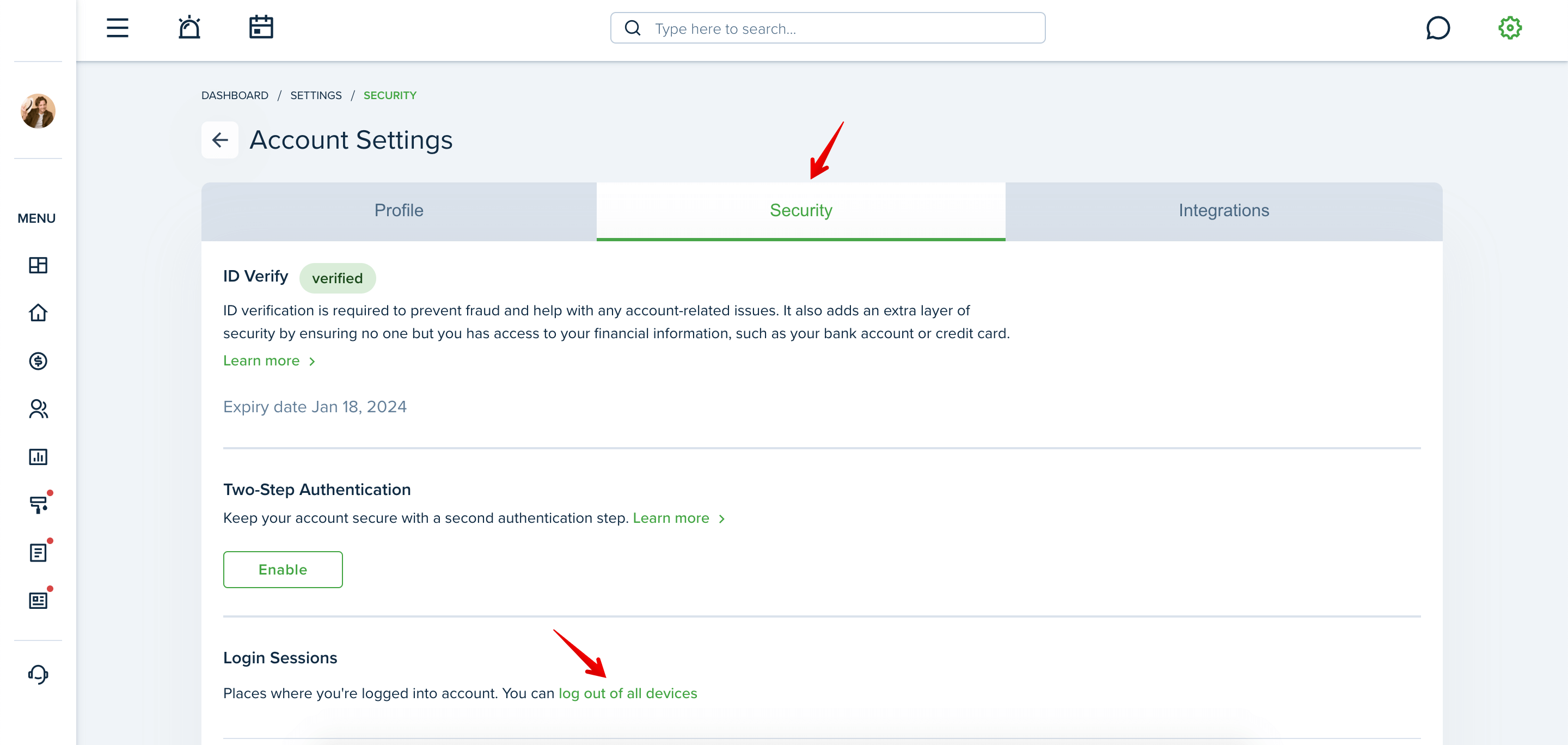
Task: Switch to the Profile tab
Action: pyautogui.click(x=399, y=211)
